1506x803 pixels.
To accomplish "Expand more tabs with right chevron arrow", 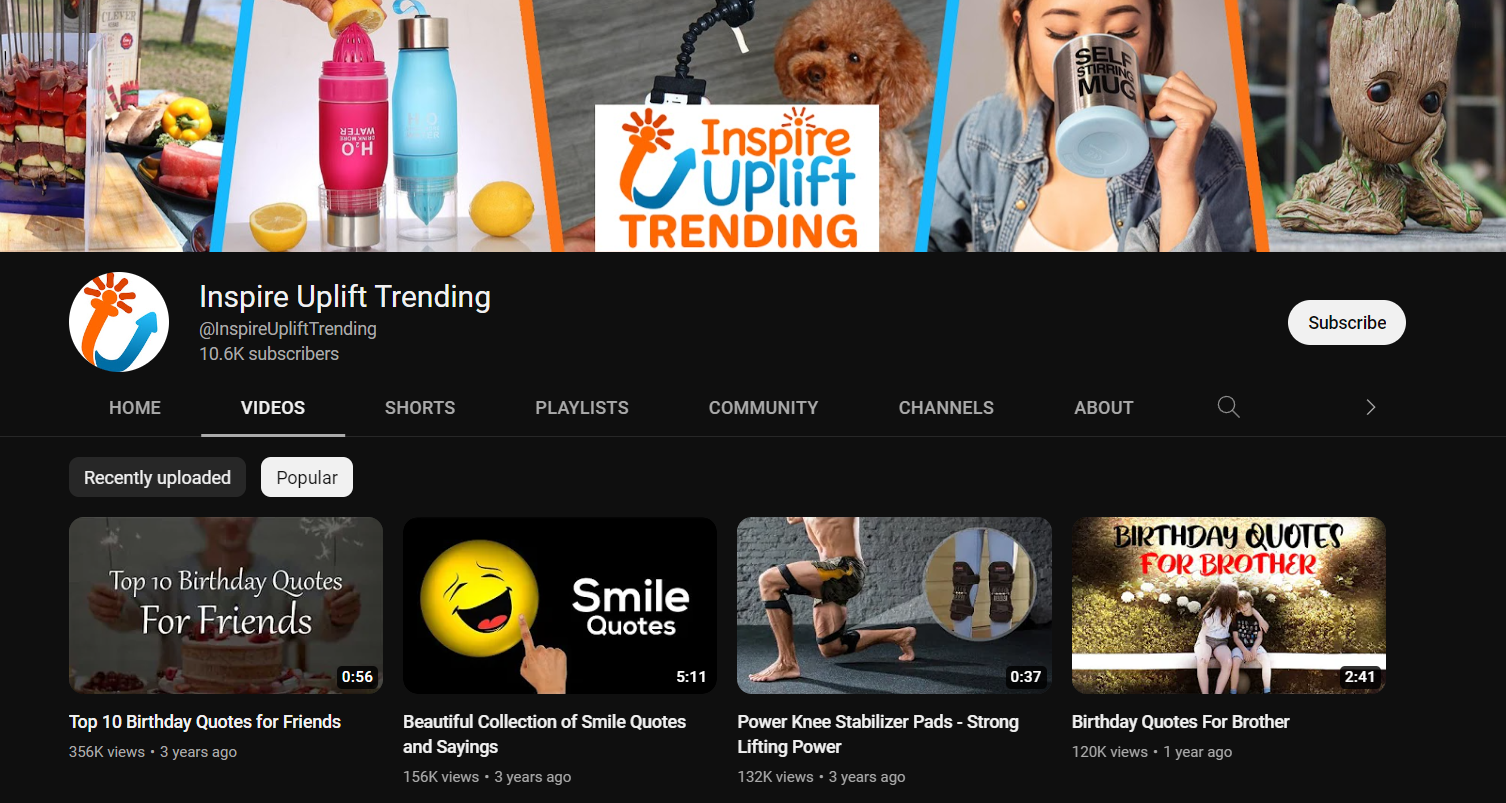I will 1370,407.
